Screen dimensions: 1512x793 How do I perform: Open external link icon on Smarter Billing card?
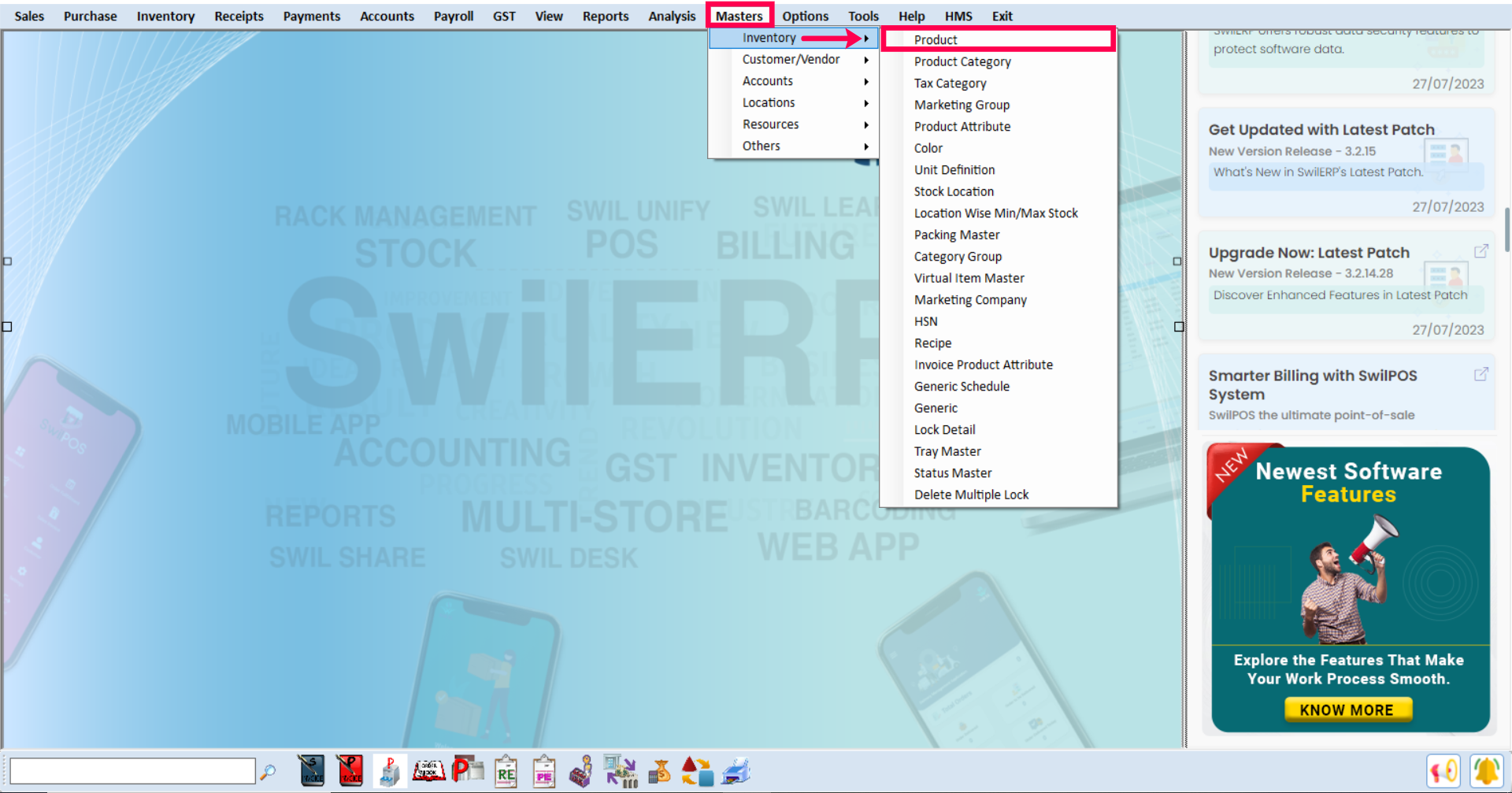point(1481,374)
